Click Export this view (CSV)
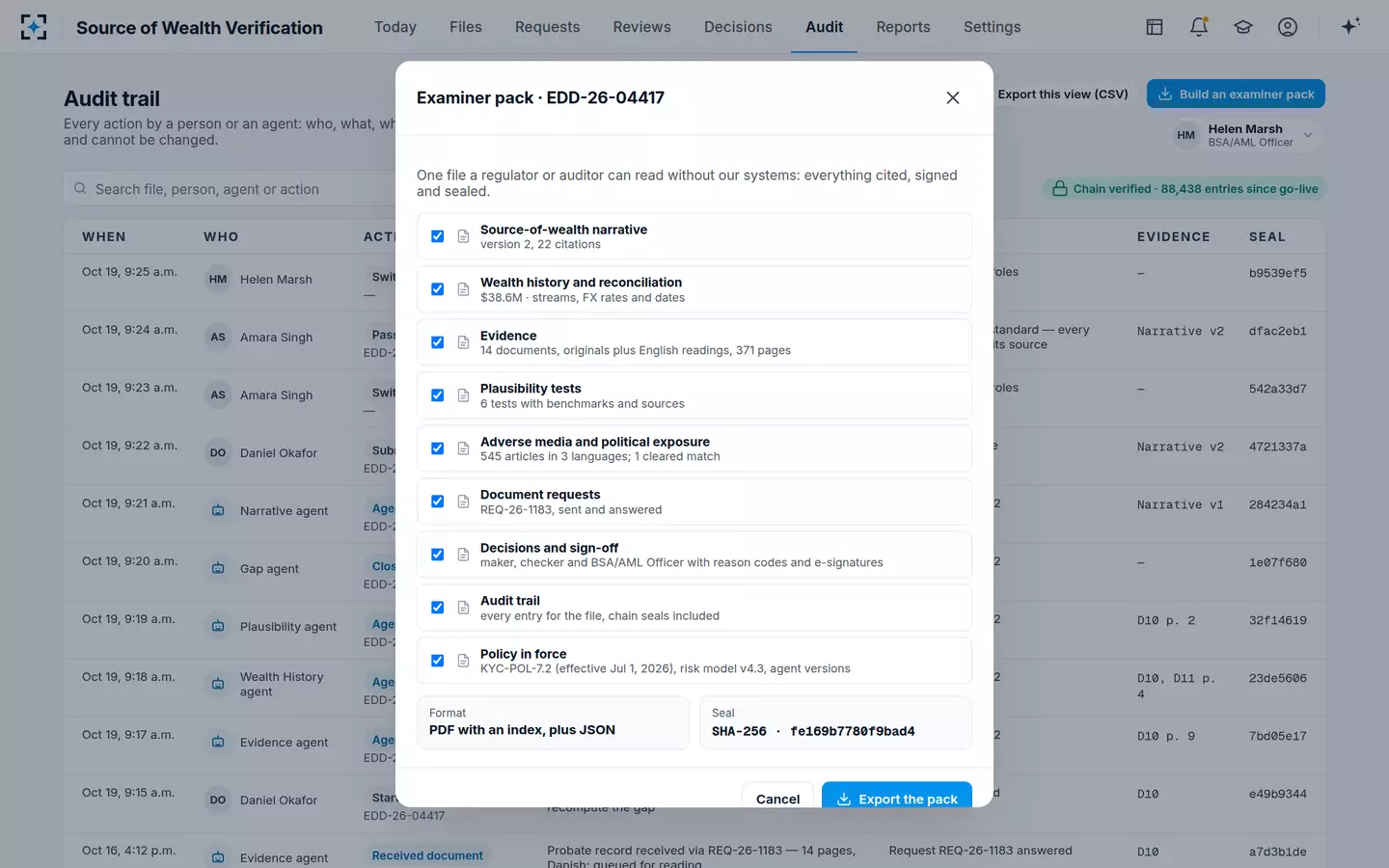The height and width of the screenshot is (868, 1389). coord(1063,94)
